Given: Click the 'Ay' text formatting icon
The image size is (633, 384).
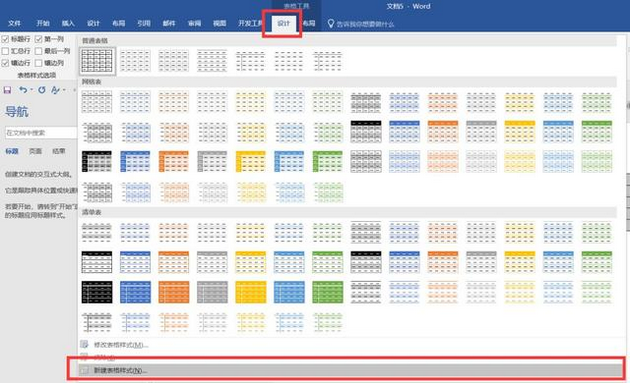Looking at the screenshot, I should (55, 90).
